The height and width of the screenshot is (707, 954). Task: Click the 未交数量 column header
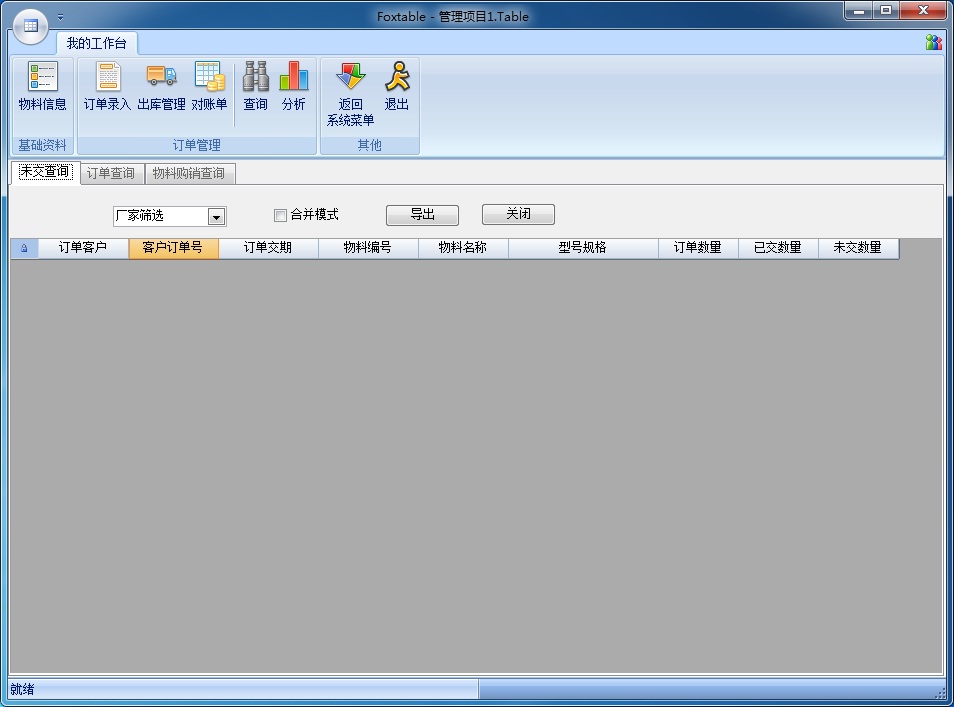(857, 248)
